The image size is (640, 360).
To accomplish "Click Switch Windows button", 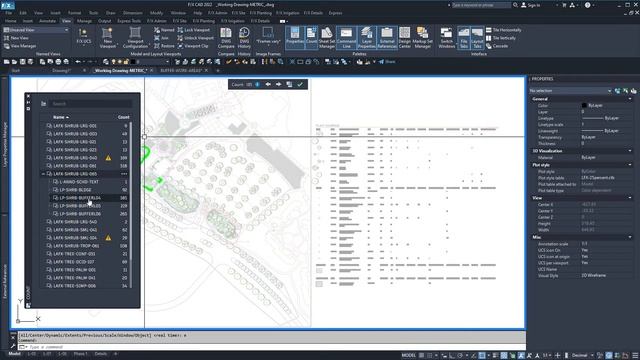I will [x=447, y=38].
